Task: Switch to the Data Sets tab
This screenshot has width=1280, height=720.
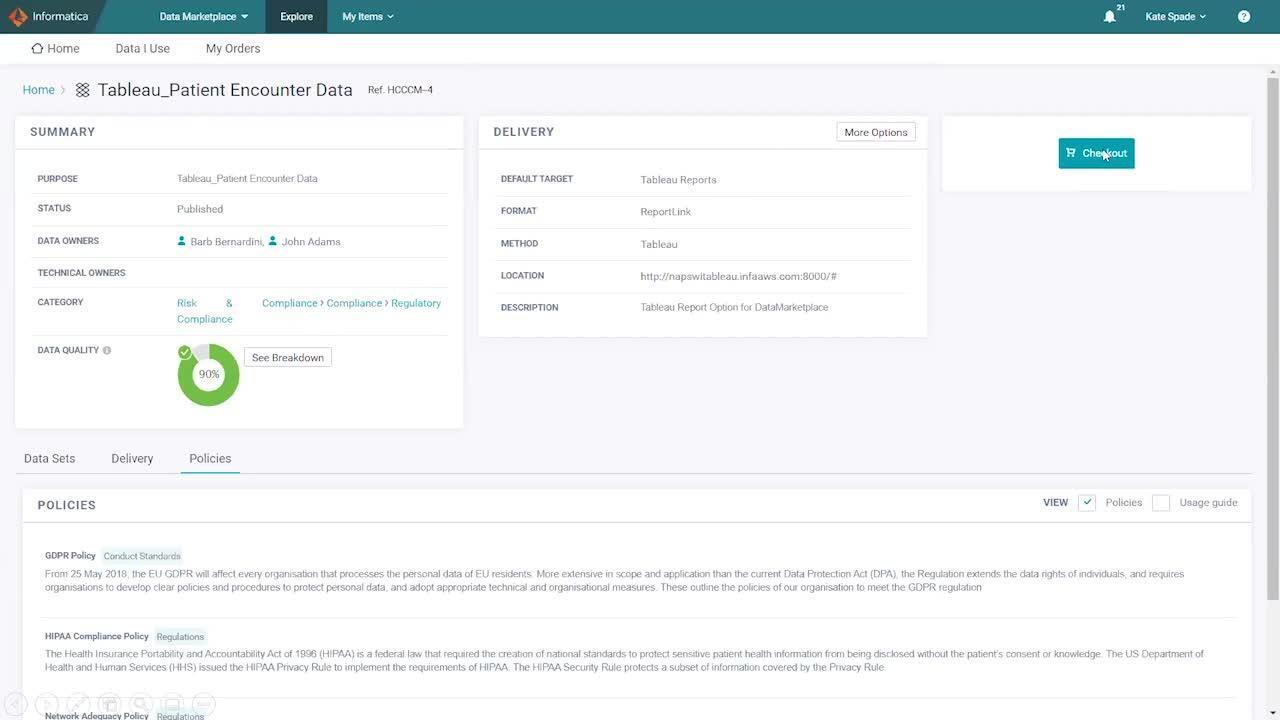Action: [50, 458]
